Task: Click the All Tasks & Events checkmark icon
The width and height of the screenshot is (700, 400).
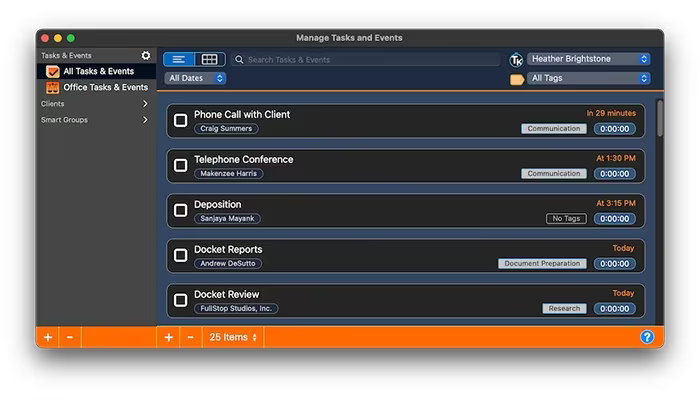Action: click(x=52, y=71)
